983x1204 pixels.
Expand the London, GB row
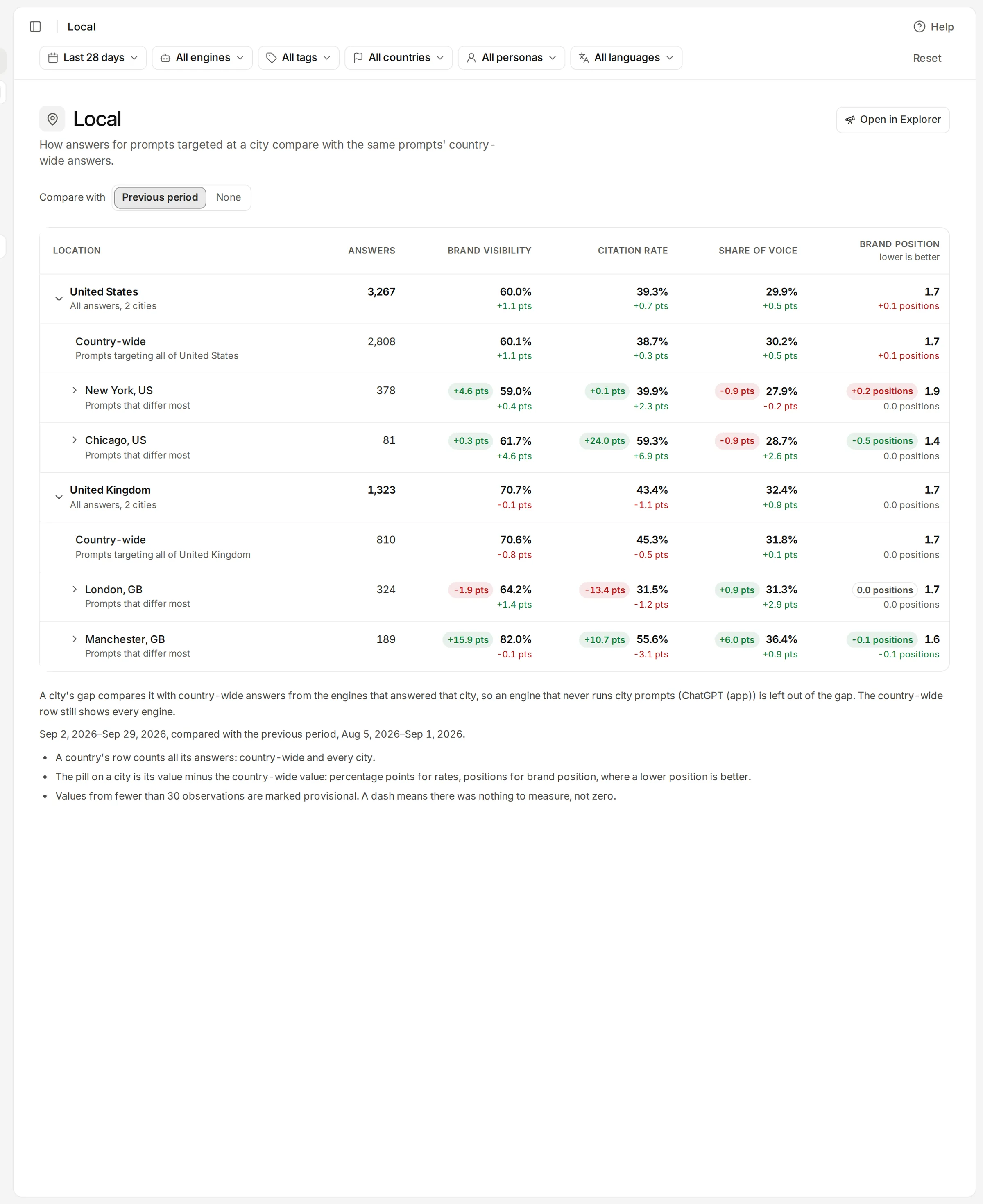pyautogui.click(x=74, y=589)
